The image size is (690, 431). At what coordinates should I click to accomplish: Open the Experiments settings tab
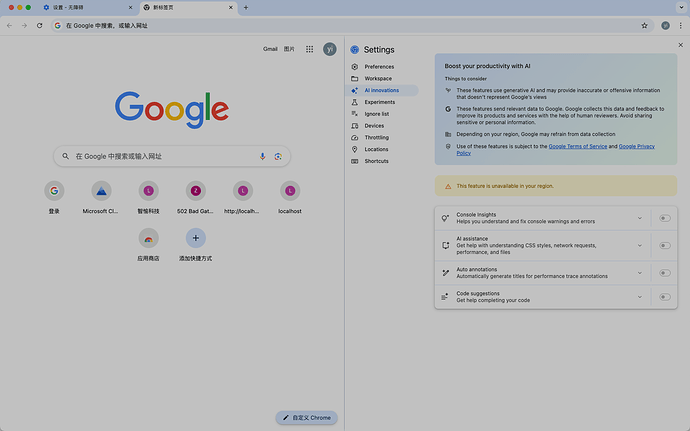(382, 102)
